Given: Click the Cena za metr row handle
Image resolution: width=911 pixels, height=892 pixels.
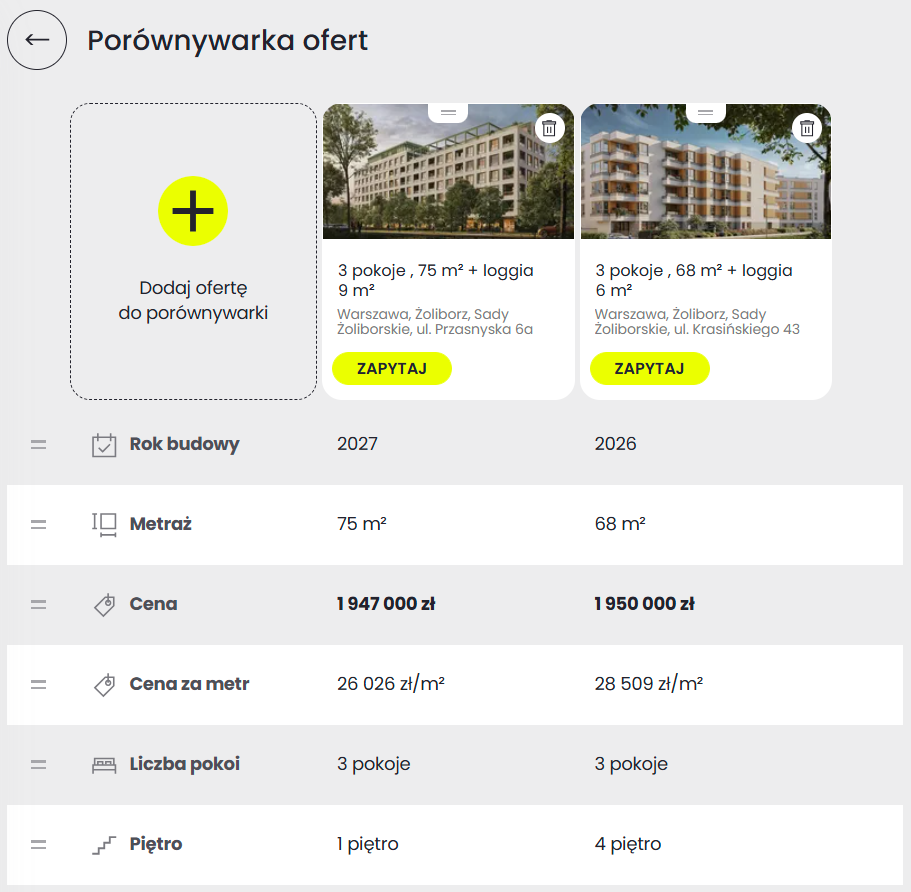Looking at the screenshot, I should (38, 685).
